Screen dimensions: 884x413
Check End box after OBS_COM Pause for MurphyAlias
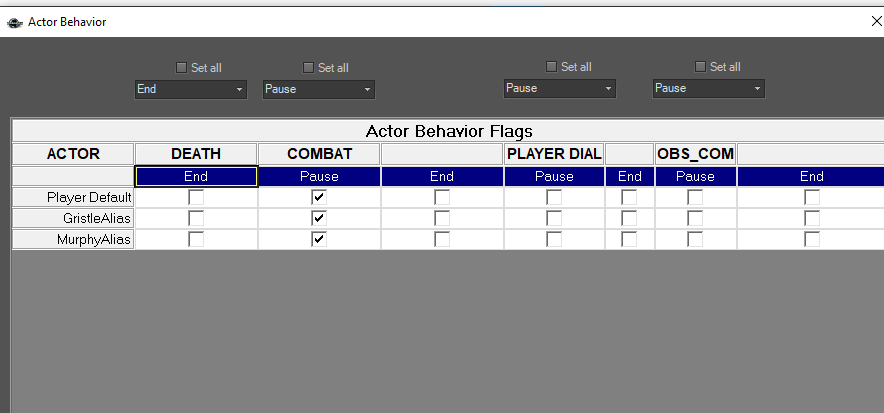[812, 239]
